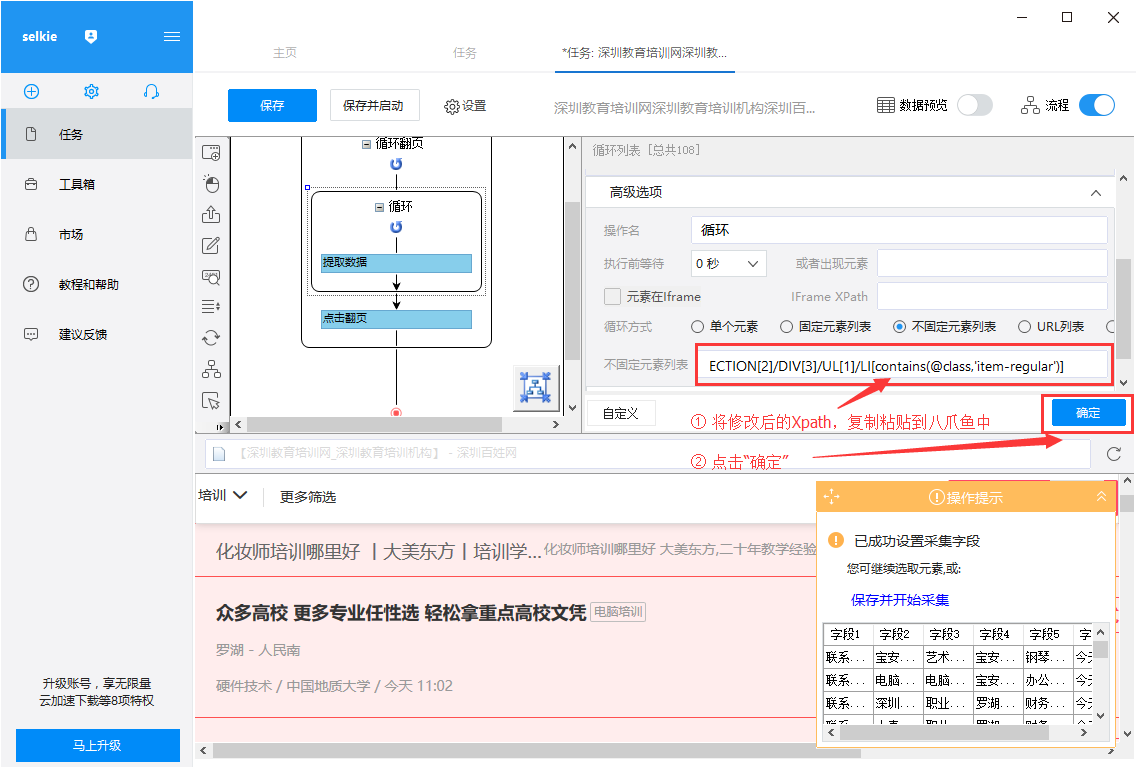Viewport: 1137px width, 768px height.
Task: Click the 提取数据 workflow step
Action: coord(396,263)
